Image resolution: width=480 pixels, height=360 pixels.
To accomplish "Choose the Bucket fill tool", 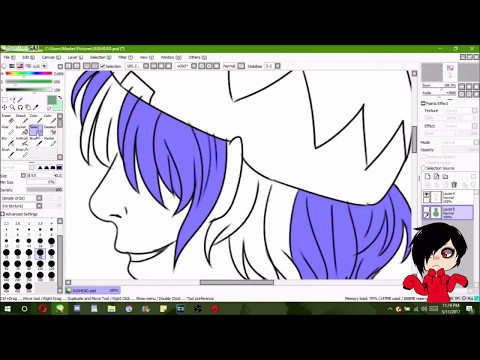I will pyautogui.click(x=22, y=130).
